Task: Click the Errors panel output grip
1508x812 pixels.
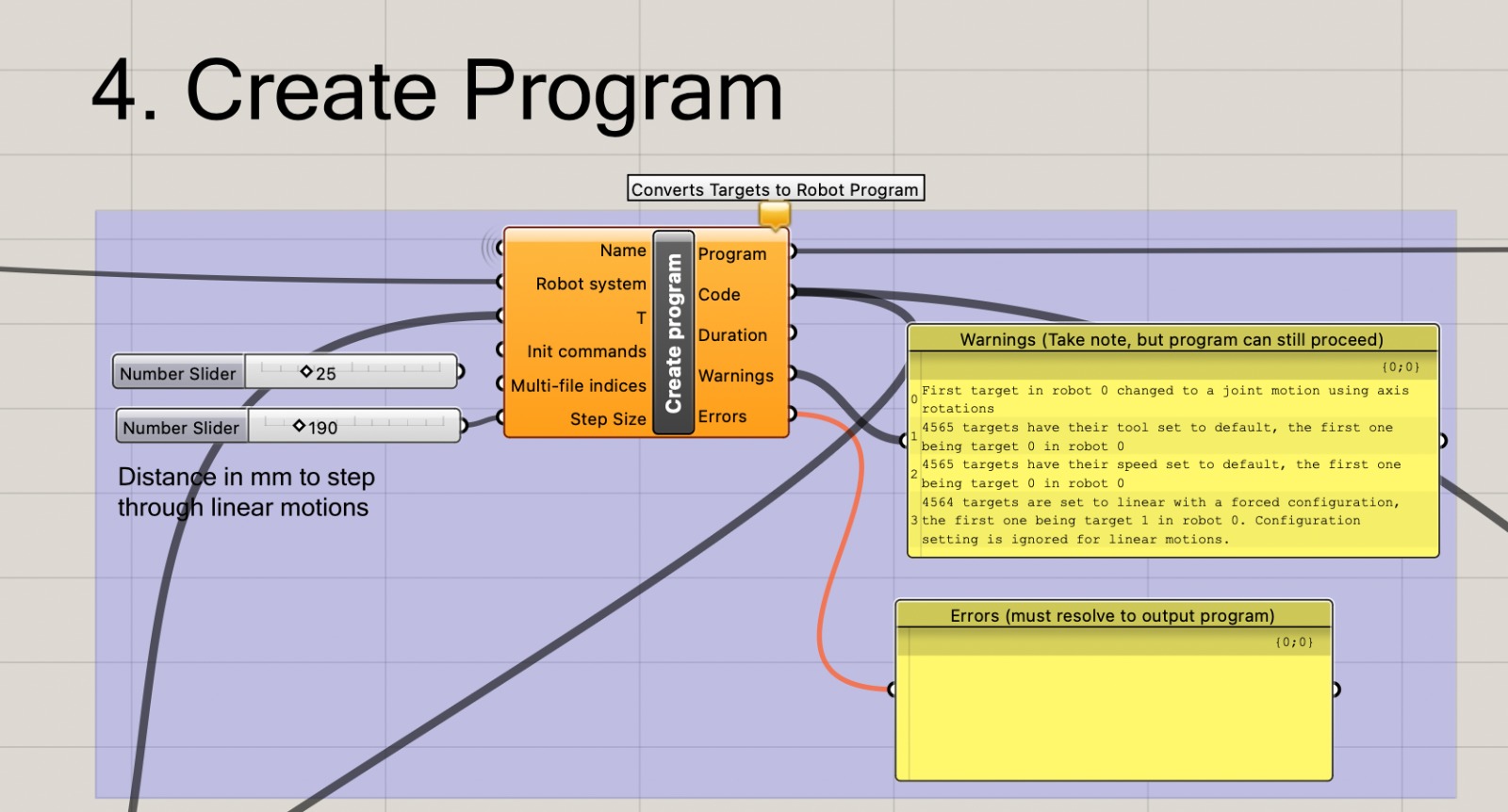Action: (1336, 690)
